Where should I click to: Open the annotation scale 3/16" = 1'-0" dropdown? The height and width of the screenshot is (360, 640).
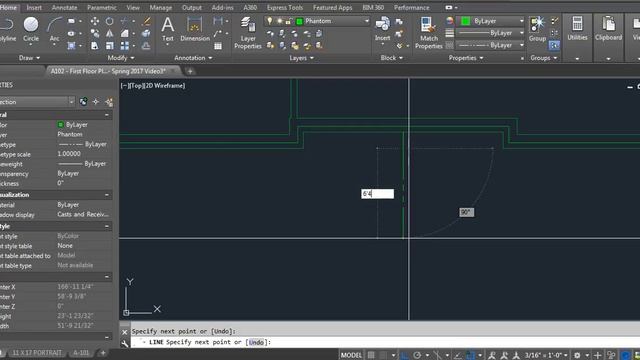(x=546, y=356)
